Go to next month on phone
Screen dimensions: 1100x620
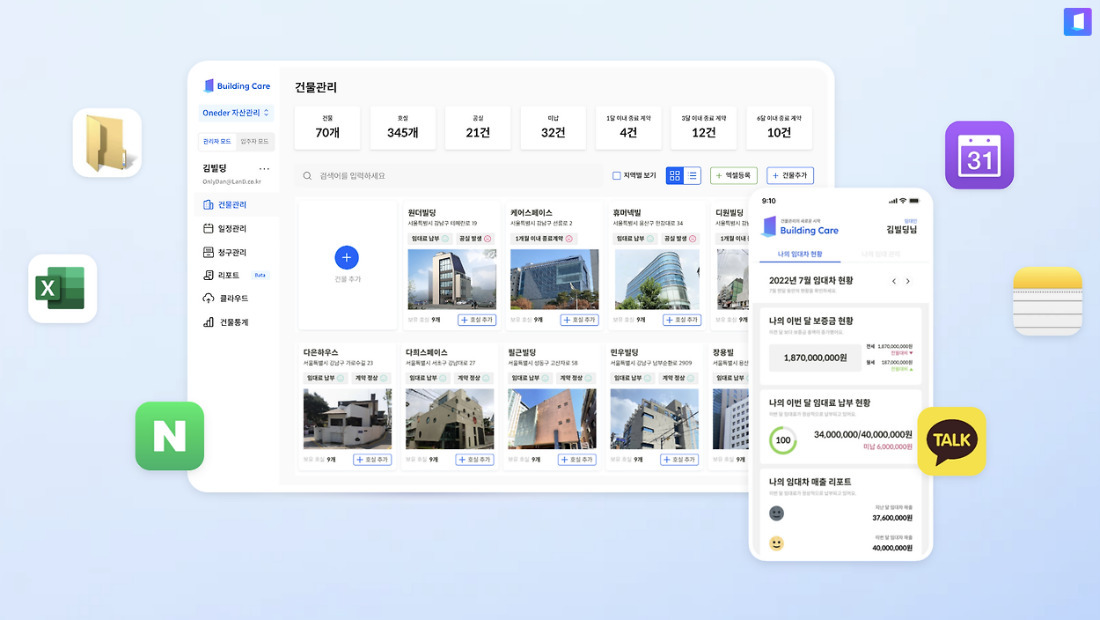[x=908, y=281]
